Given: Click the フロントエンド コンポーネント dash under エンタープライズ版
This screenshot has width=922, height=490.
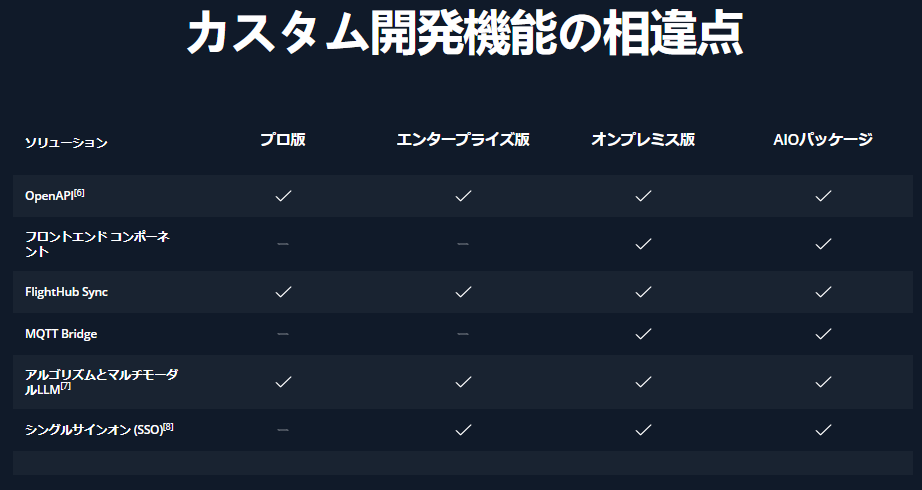Looking at the screenshot, I should click(463, 244).
